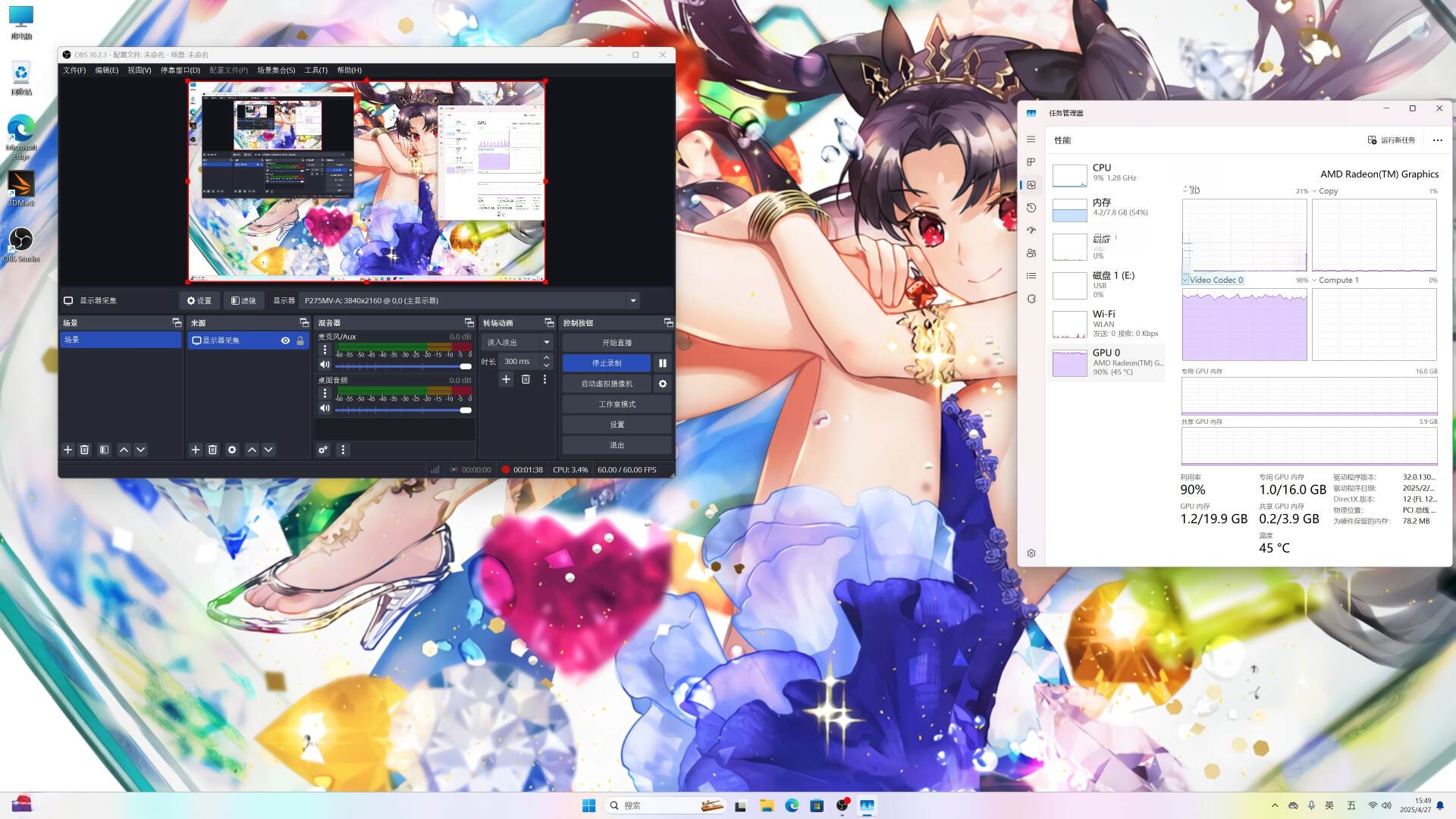1456x819 pixels.
Task: Open Task Manager processes page icon
Action: click(x=1031, y=162)
